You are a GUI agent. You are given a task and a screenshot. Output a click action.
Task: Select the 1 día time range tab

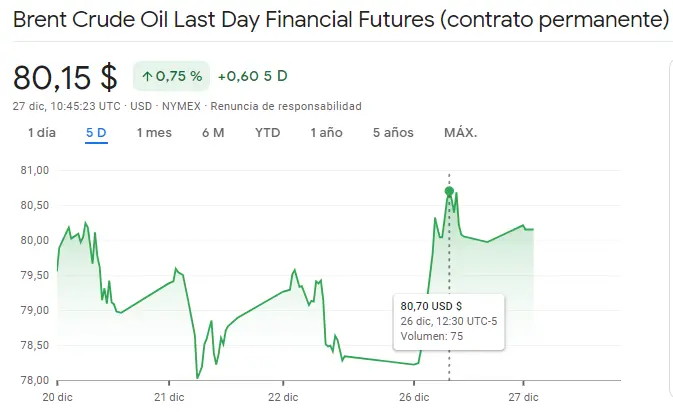(x=42, y=133)
